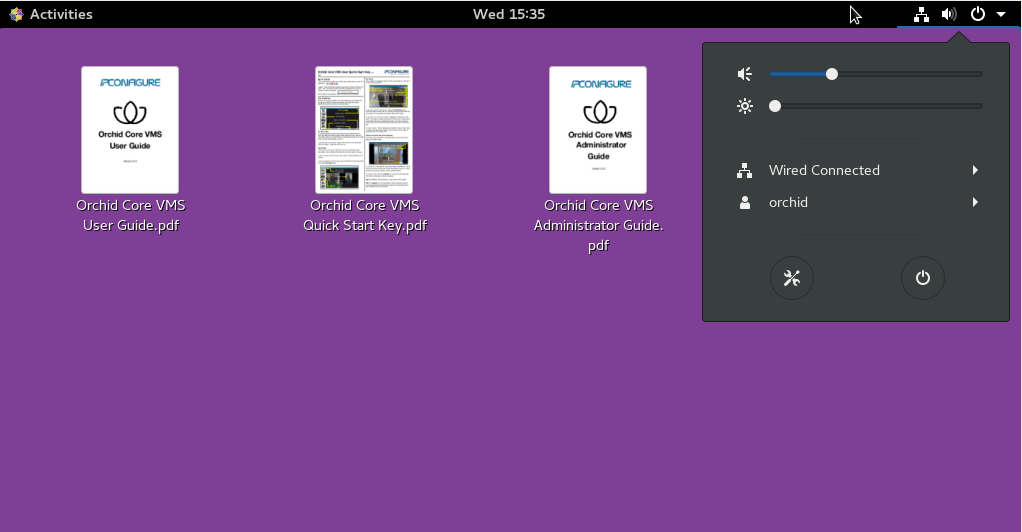The height and width of the screenshot is (532, 1022).
Task: Open the orchid user entry
Action: [x=856, y=202]
